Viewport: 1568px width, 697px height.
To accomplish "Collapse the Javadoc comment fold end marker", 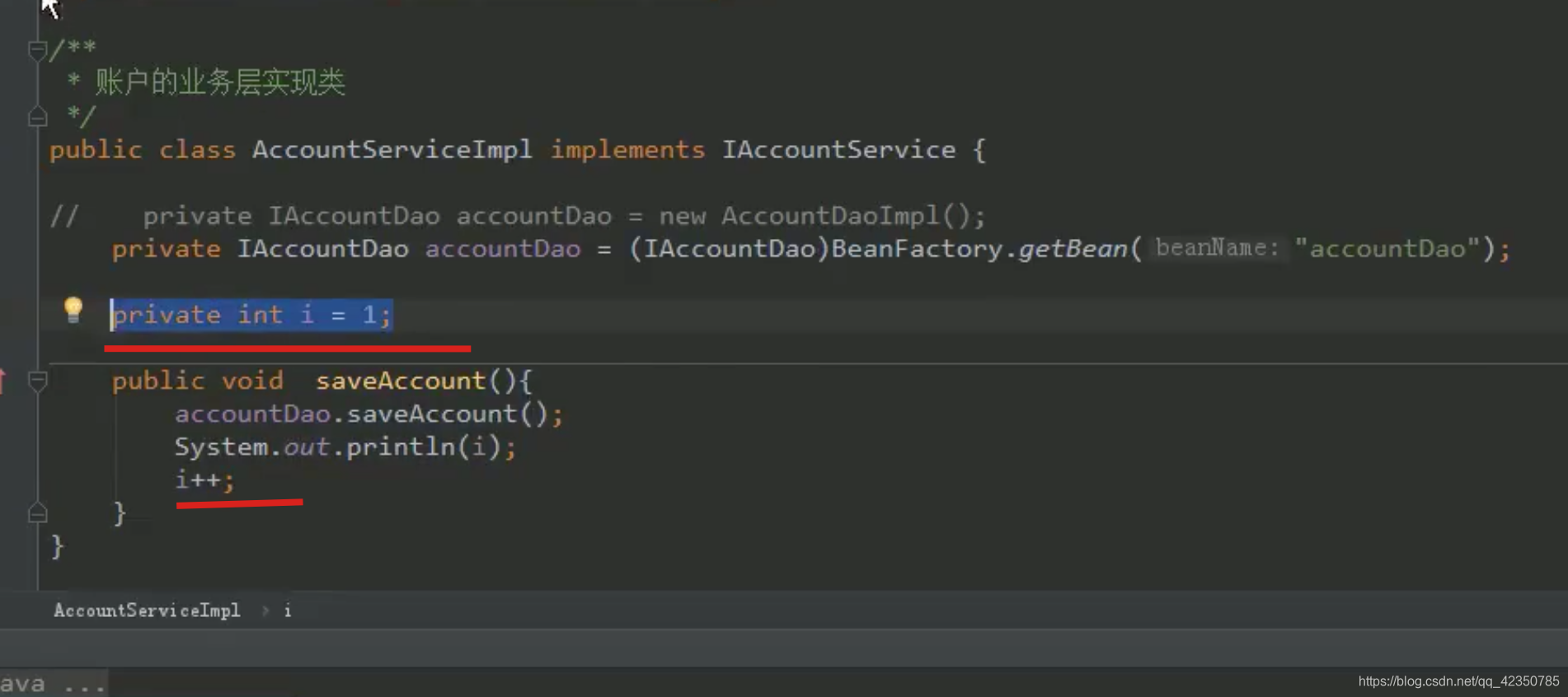I will click(37, 116).
